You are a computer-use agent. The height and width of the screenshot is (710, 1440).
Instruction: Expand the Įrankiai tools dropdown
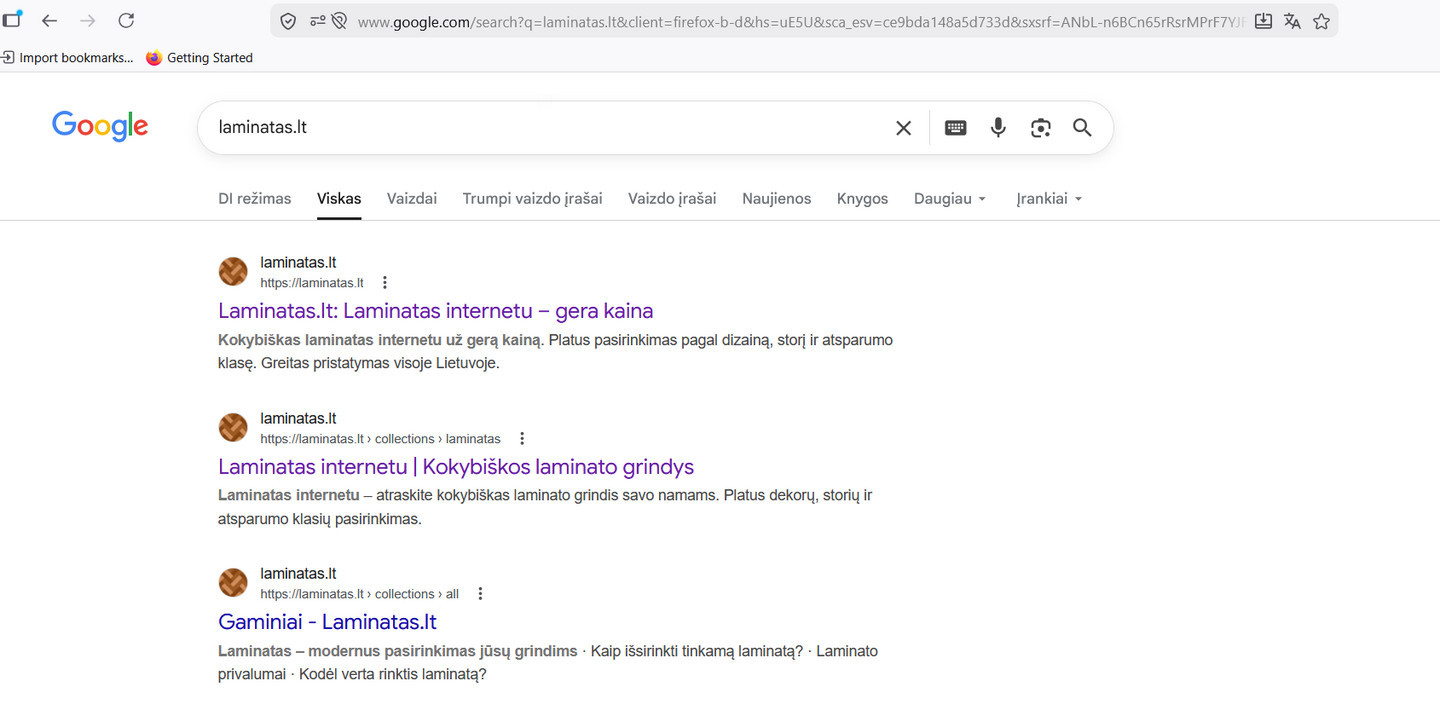click(x=1049, y=199)
